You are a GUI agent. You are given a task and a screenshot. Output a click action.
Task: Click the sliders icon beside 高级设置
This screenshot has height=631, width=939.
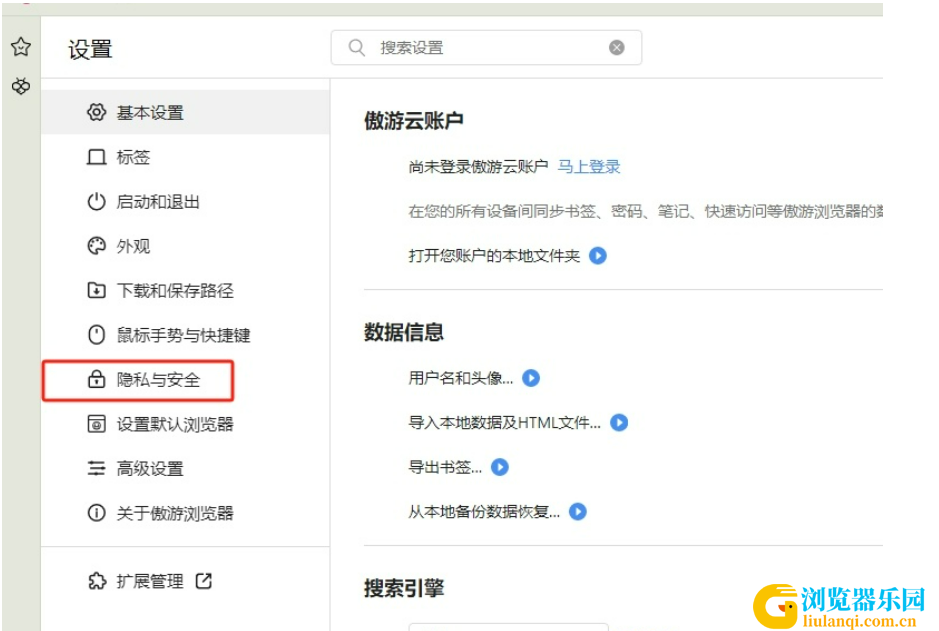96,468
